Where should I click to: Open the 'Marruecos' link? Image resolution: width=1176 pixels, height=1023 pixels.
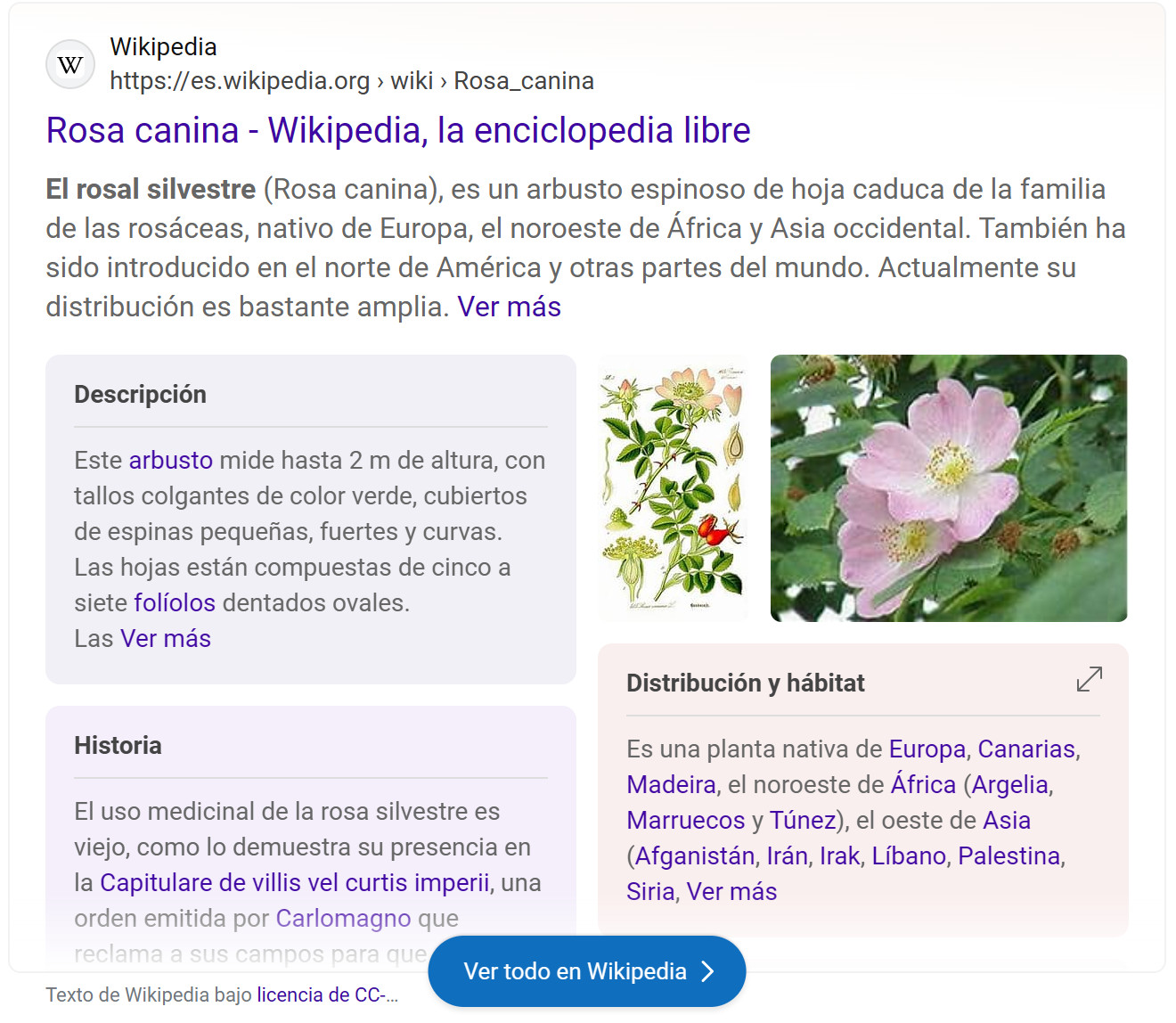point(686,820)
